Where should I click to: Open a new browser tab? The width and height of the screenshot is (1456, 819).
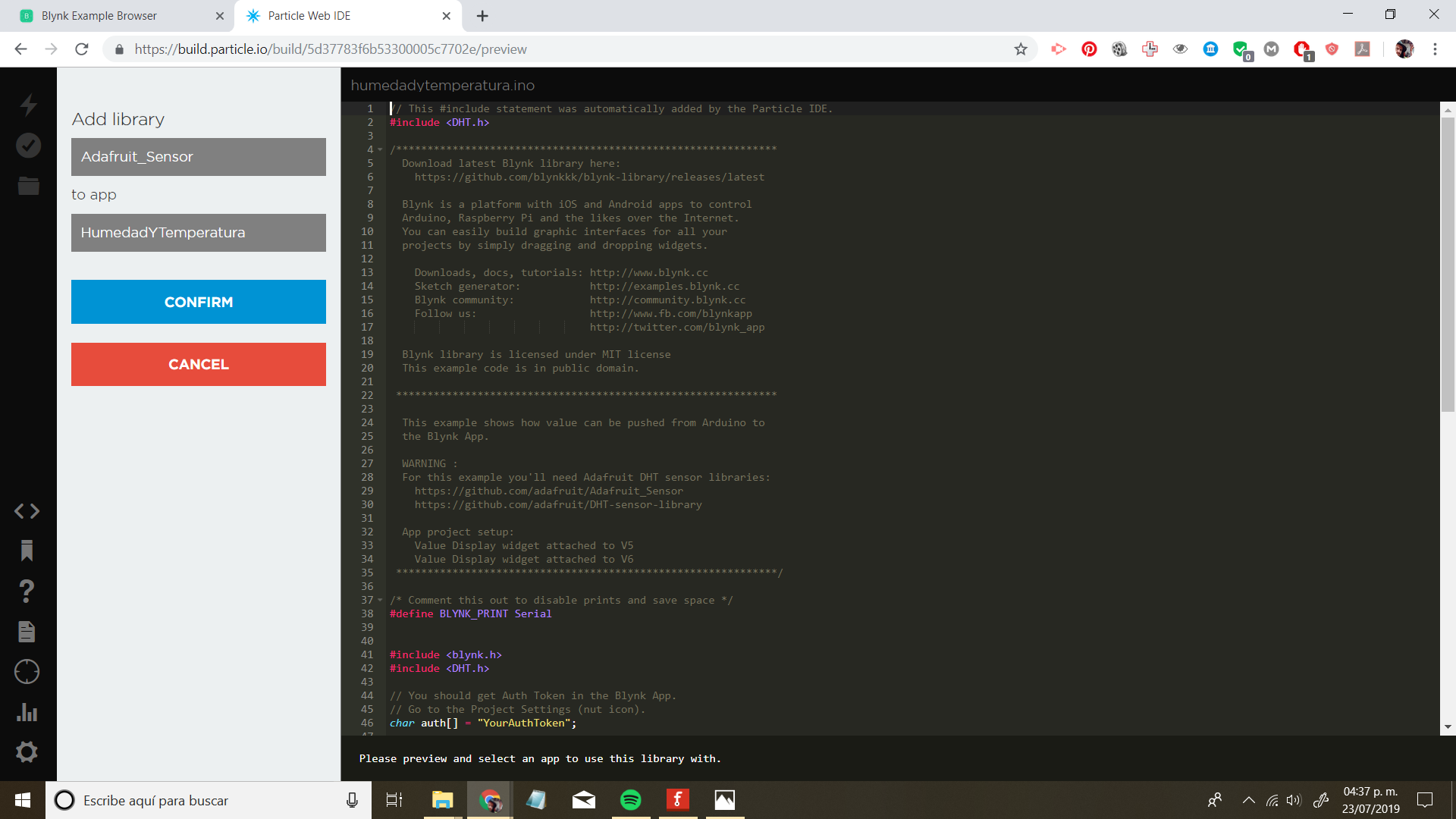(482, 16)
